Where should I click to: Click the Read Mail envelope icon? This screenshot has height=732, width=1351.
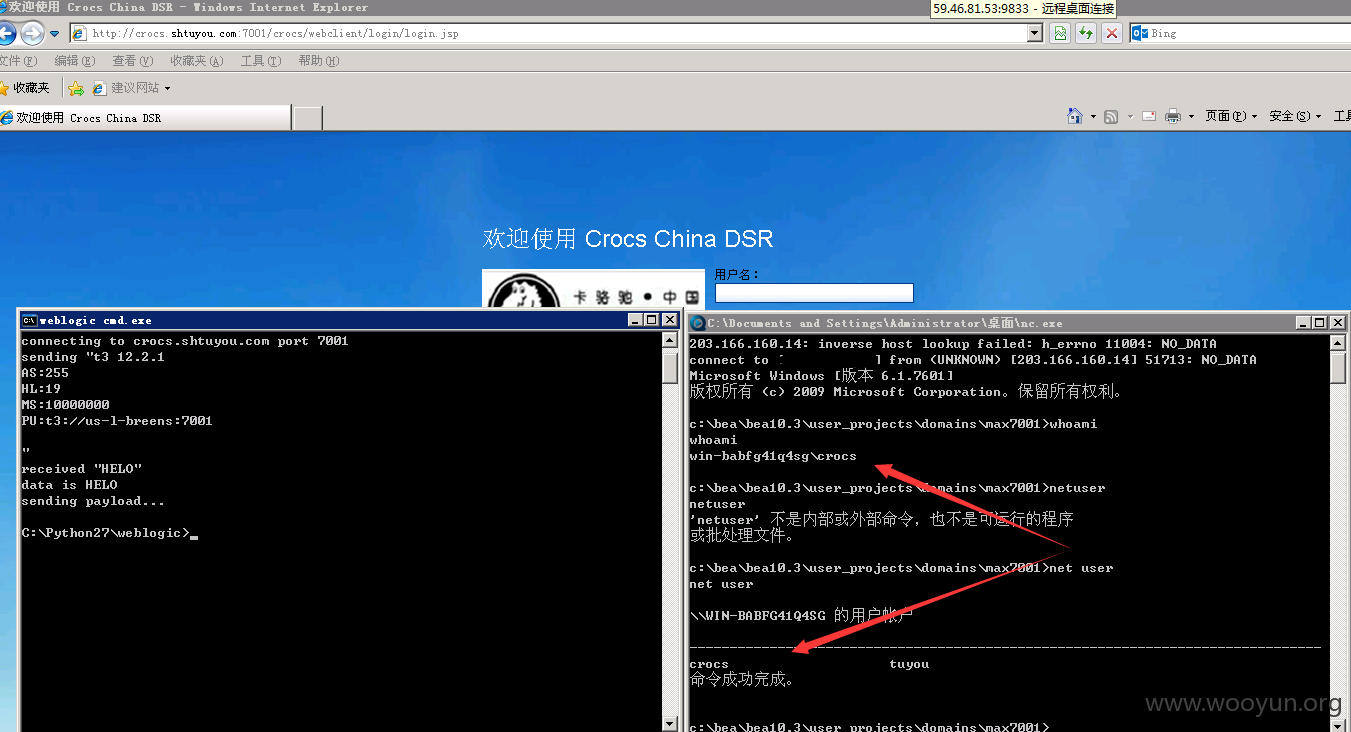click(x=1148, y=116)
